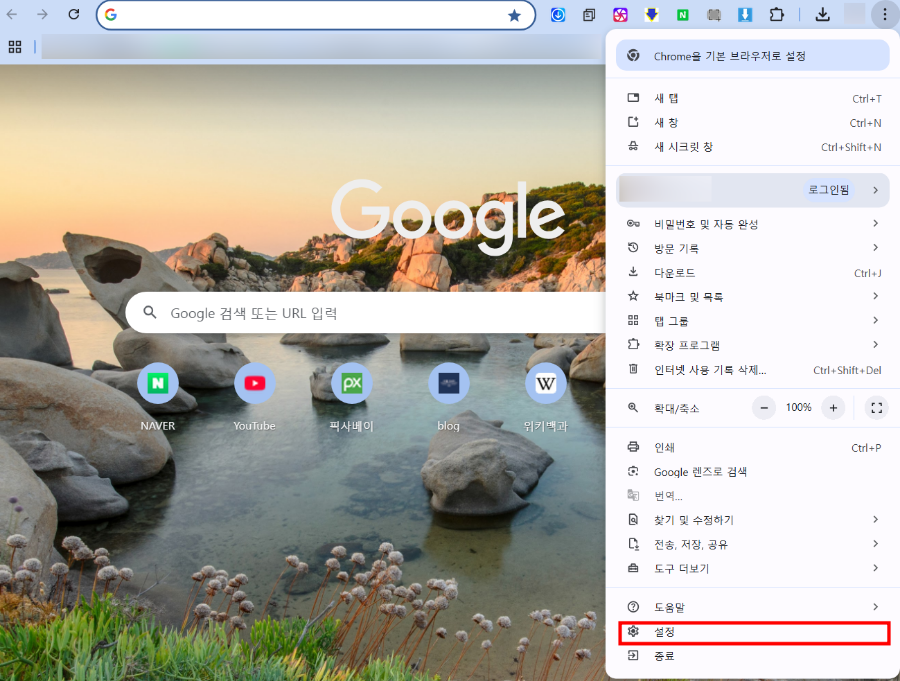Image resolution: width=900 pixels, height=681 pixels.
Task: Open downloads via the toolbar download icon
Action: coord(822,14)
